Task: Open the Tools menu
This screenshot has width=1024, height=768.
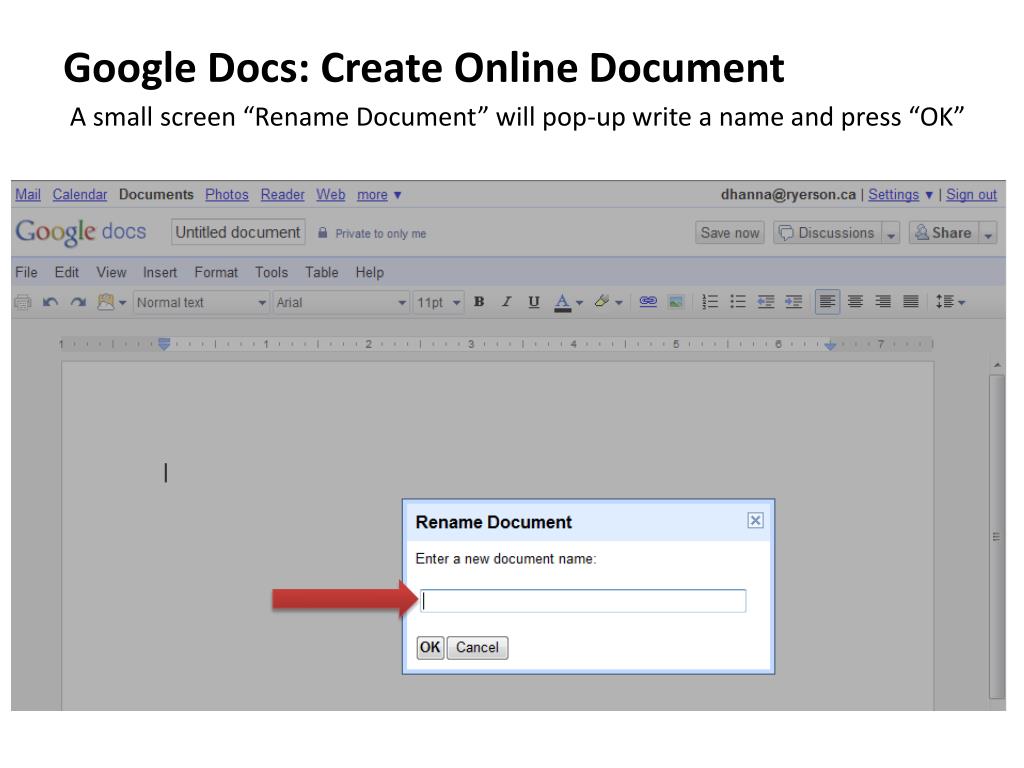Action: 271,272
